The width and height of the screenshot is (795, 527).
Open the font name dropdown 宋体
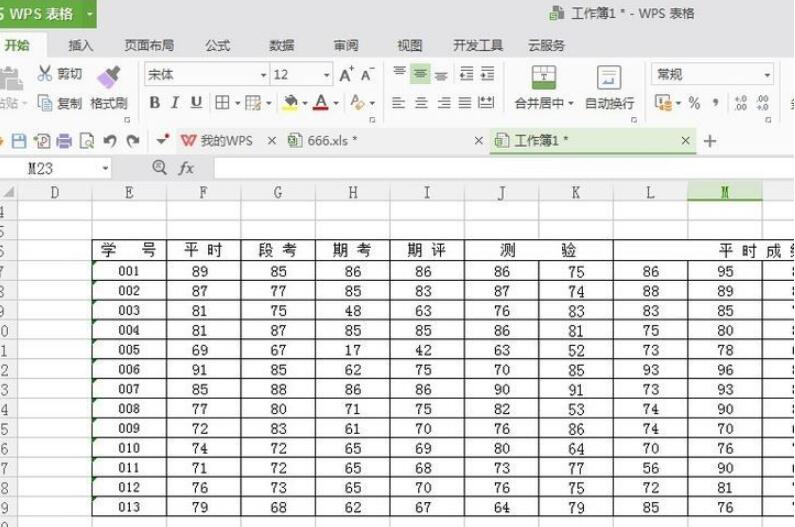[x=263, y=75]
